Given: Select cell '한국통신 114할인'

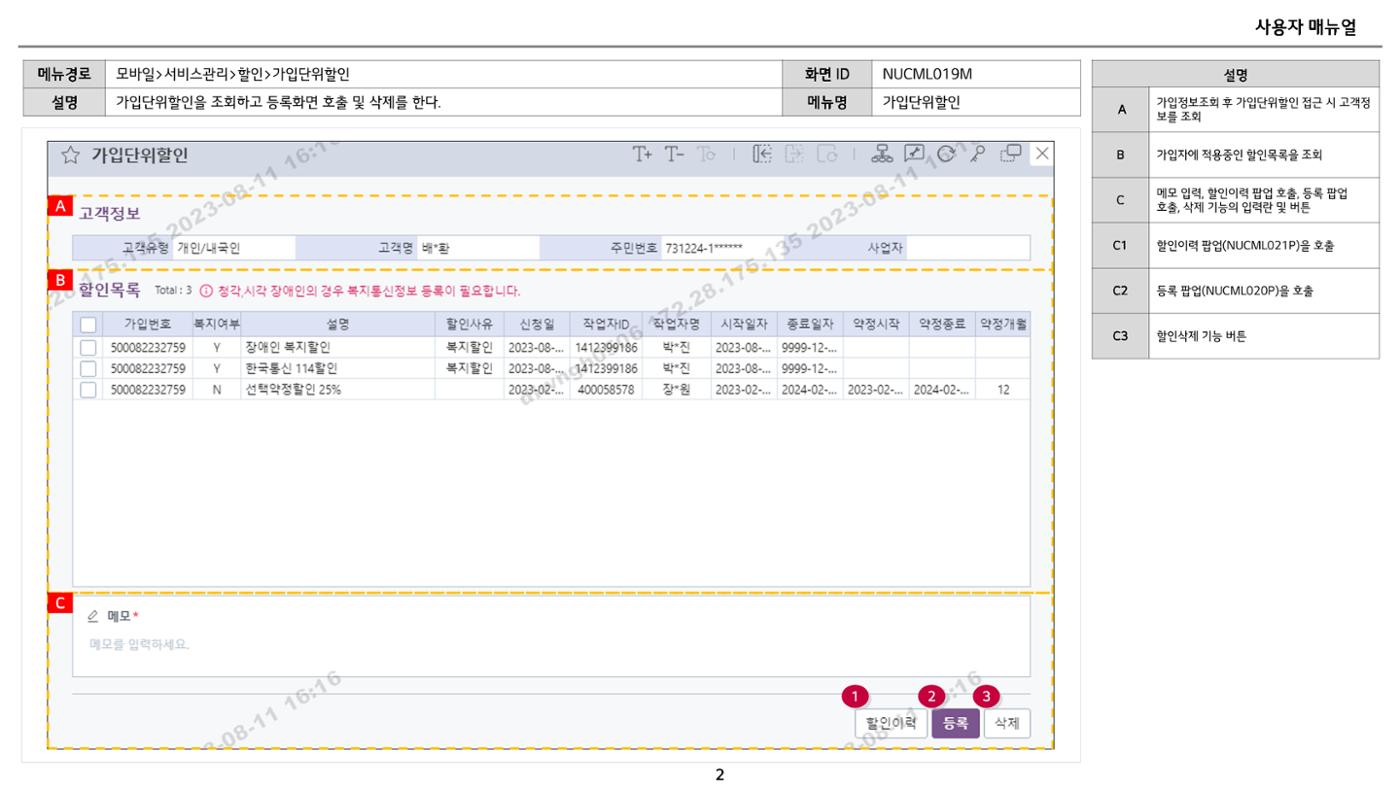Looking at the screenshot, I should (x=338, y=368).
